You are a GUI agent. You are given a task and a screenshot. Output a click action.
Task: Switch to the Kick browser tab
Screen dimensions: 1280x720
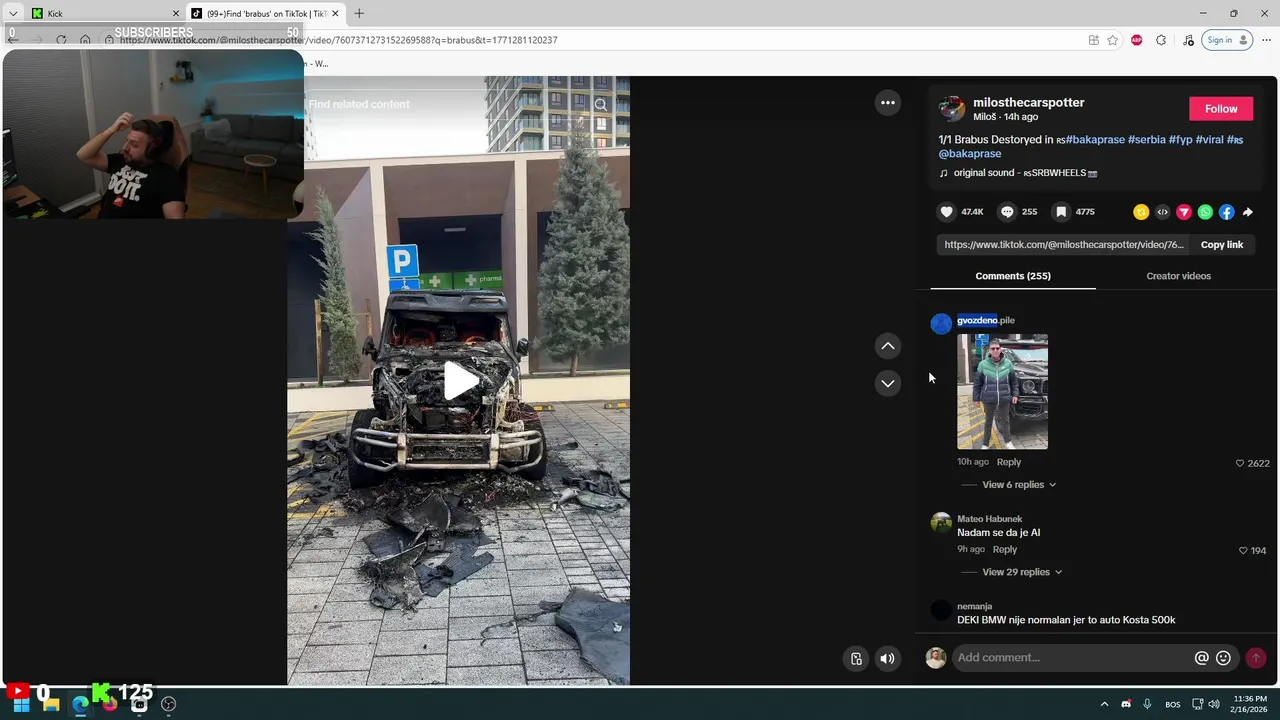[x=103, y=13]
